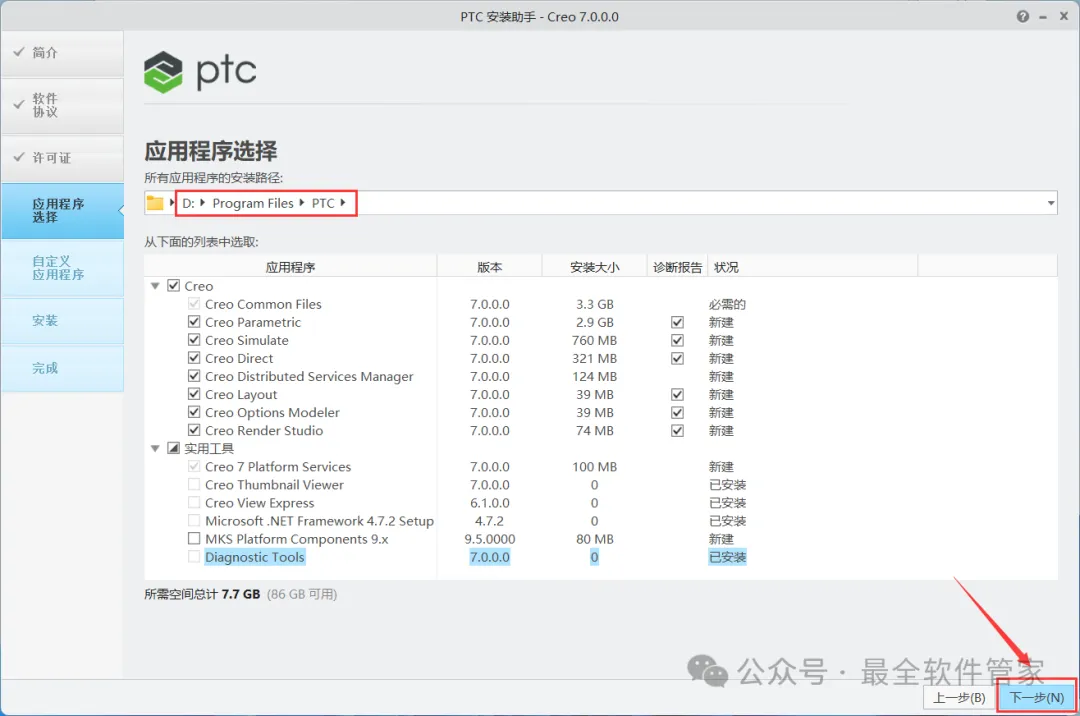Screen dimensions: 1080x716
Task: Click the help question mark icon
Action: (x=1023, y=17)
